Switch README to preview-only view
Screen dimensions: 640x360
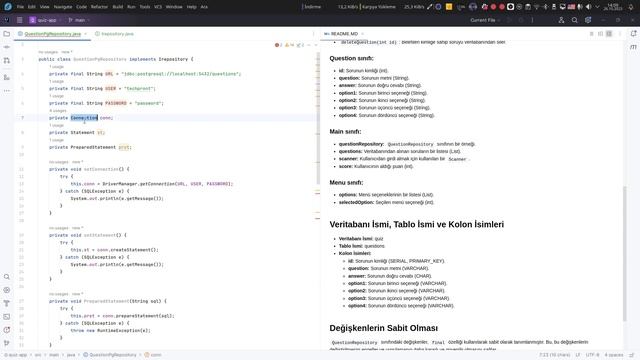click(x=609, y=34)
